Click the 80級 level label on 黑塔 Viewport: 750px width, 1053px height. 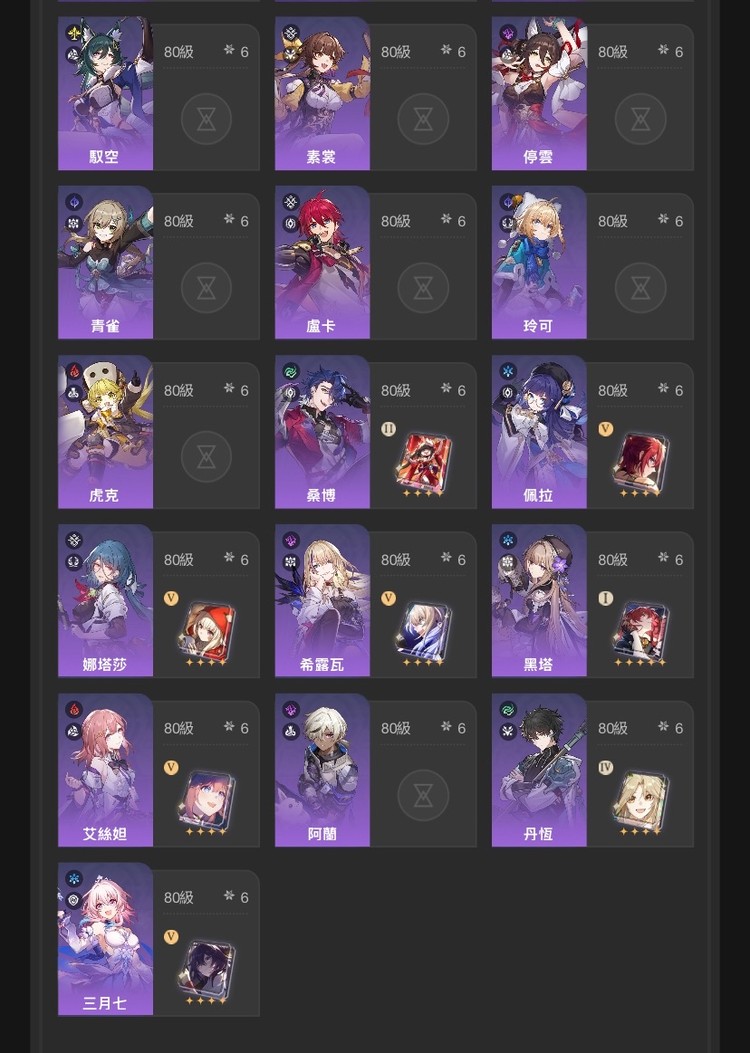pos(613,559)
